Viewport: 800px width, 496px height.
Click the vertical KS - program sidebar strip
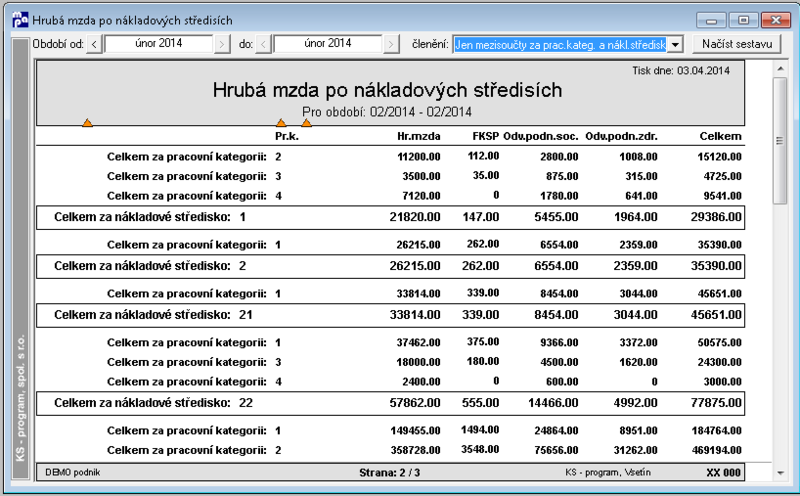coord(20,259)
